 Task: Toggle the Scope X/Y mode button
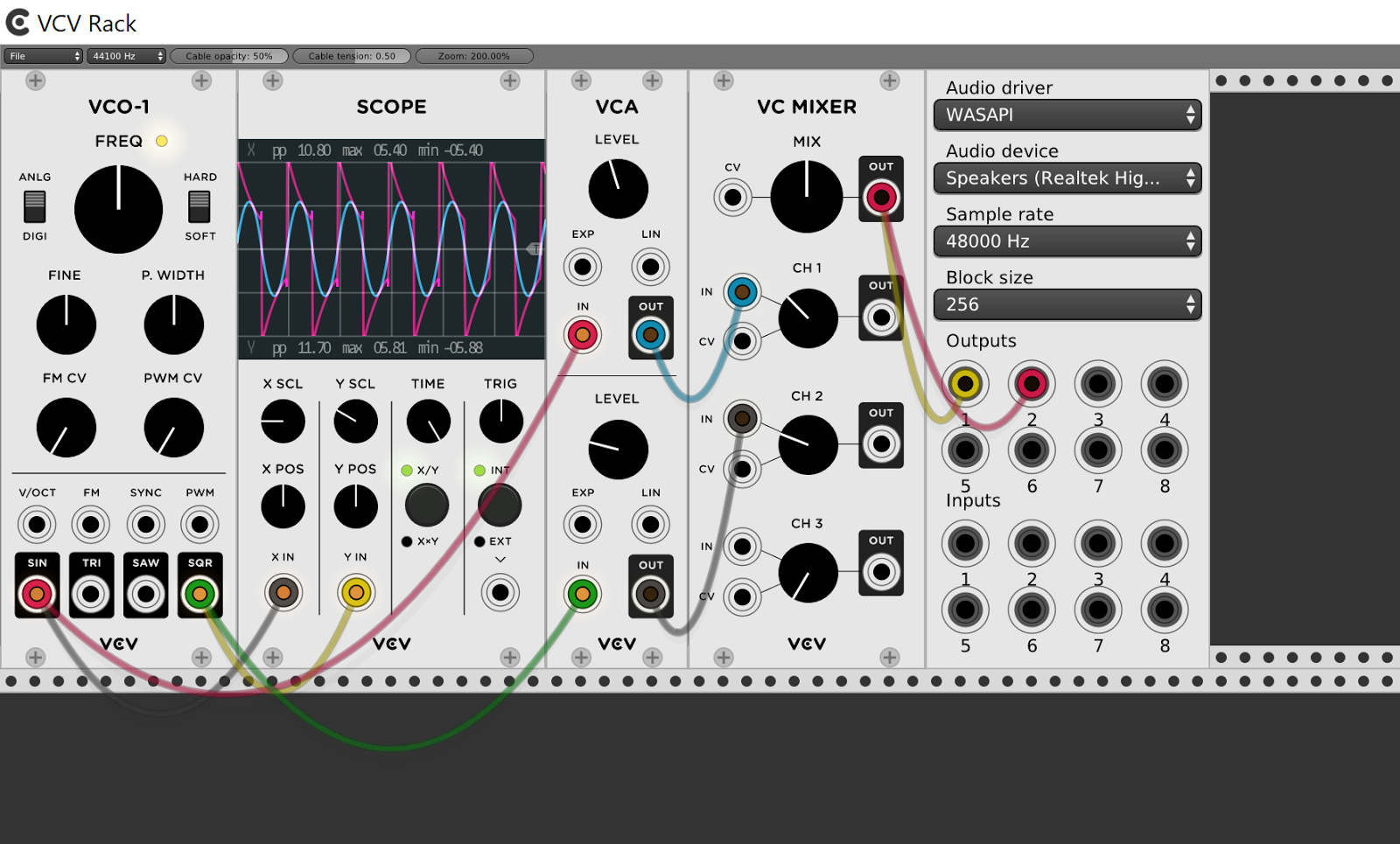click(x=427, y=505)
